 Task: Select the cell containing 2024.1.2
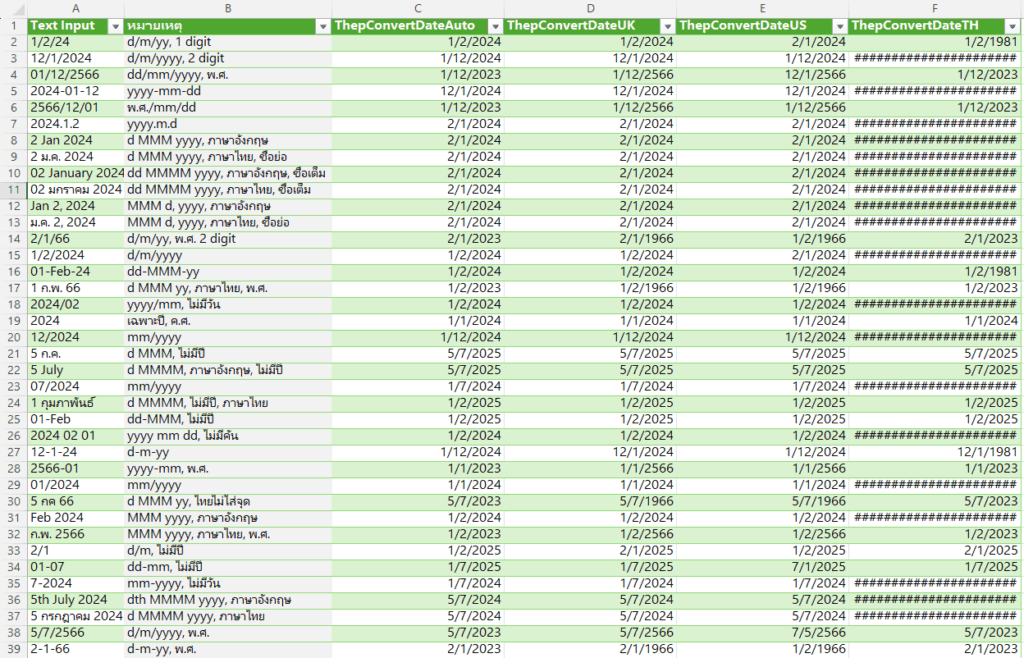pos(76,124)
